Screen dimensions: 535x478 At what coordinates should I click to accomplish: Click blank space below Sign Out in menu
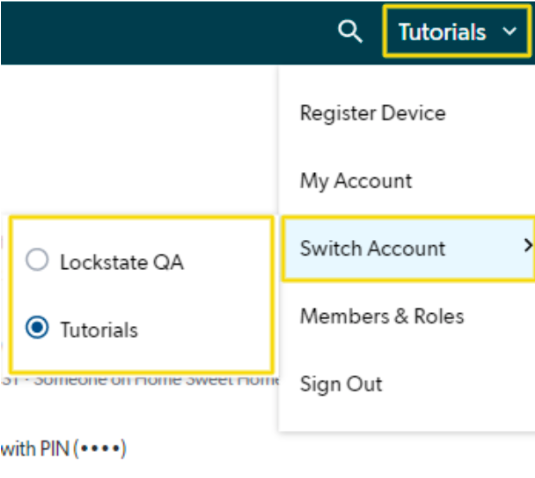pos(406,415)
